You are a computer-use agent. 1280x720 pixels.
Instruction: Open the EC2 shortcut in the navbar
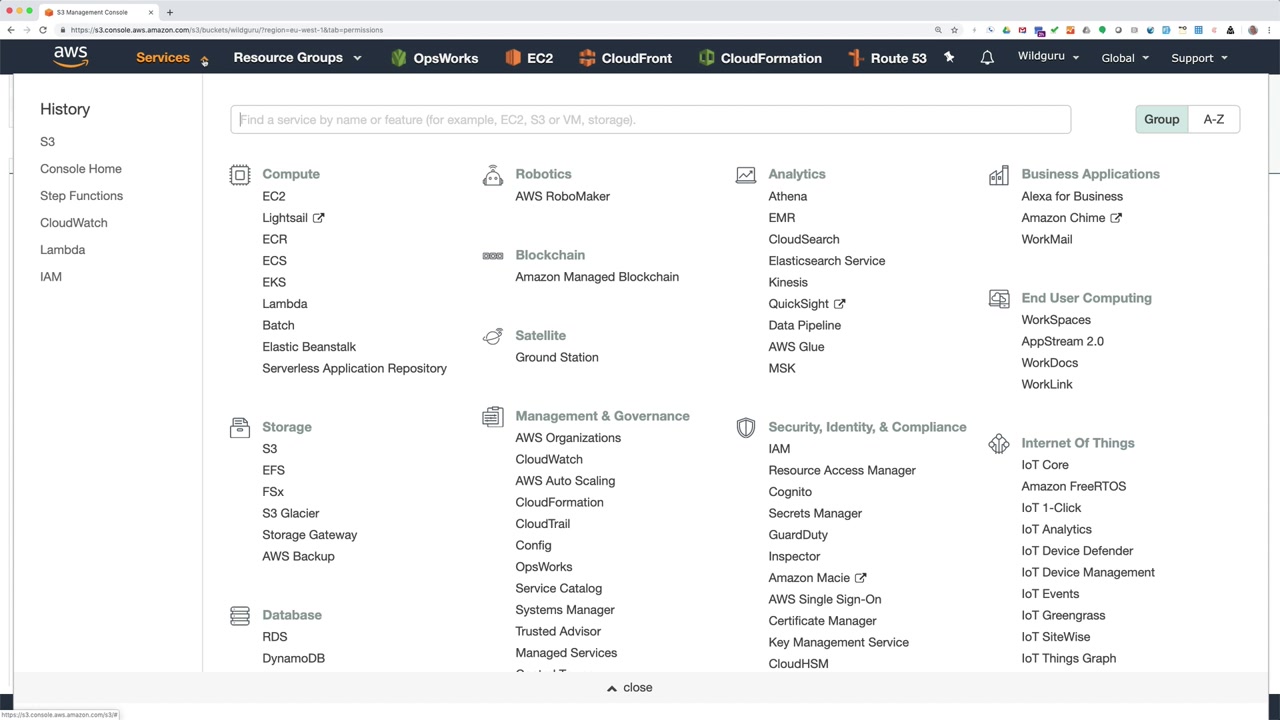coord(529,58)
